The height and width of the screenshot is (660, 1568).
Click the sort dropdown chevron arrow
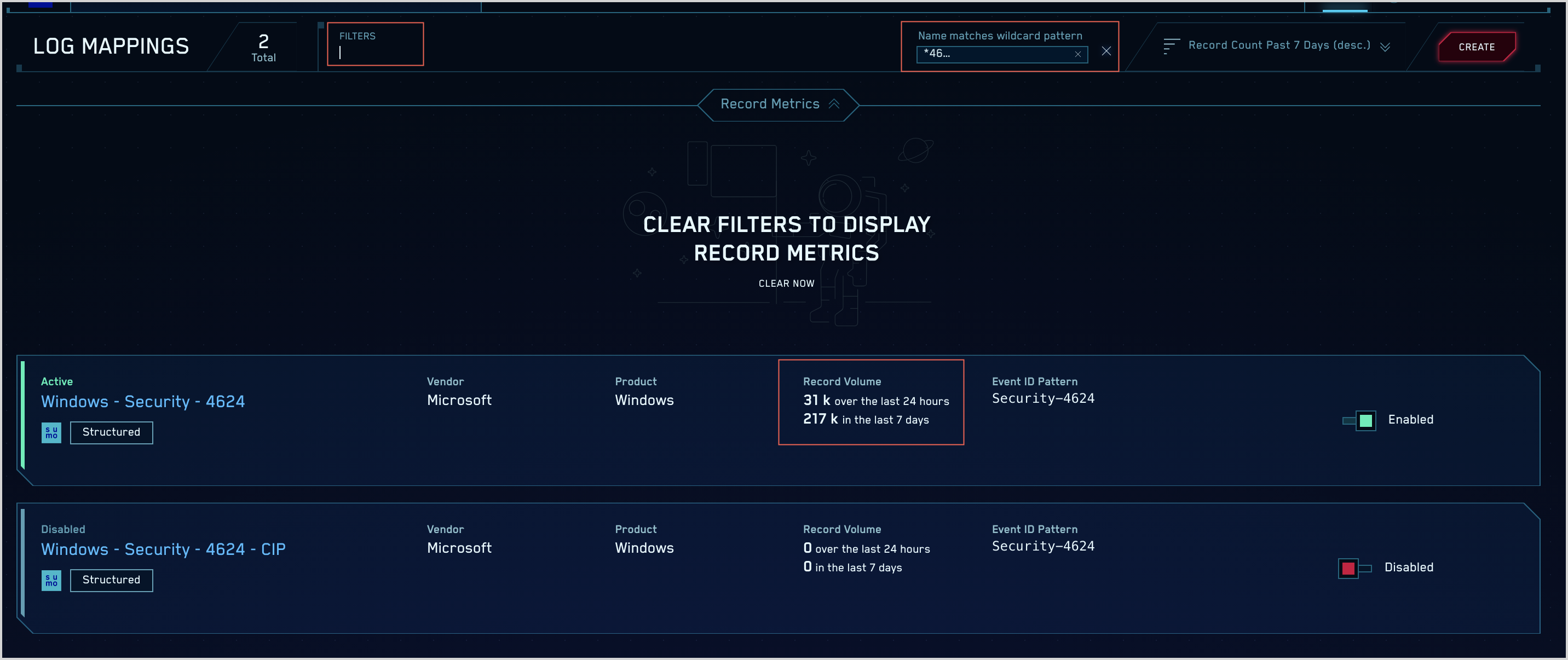click(1385, 47)
